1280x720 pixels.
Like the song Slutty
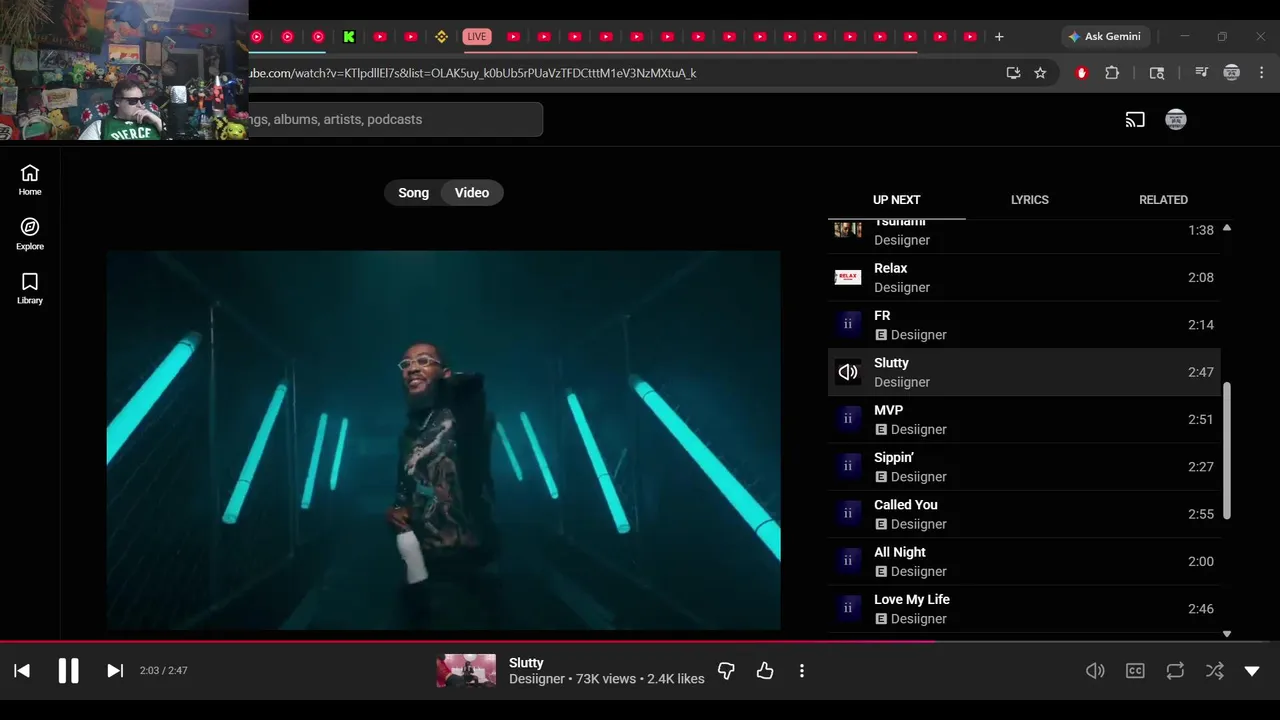coord(765,671)
